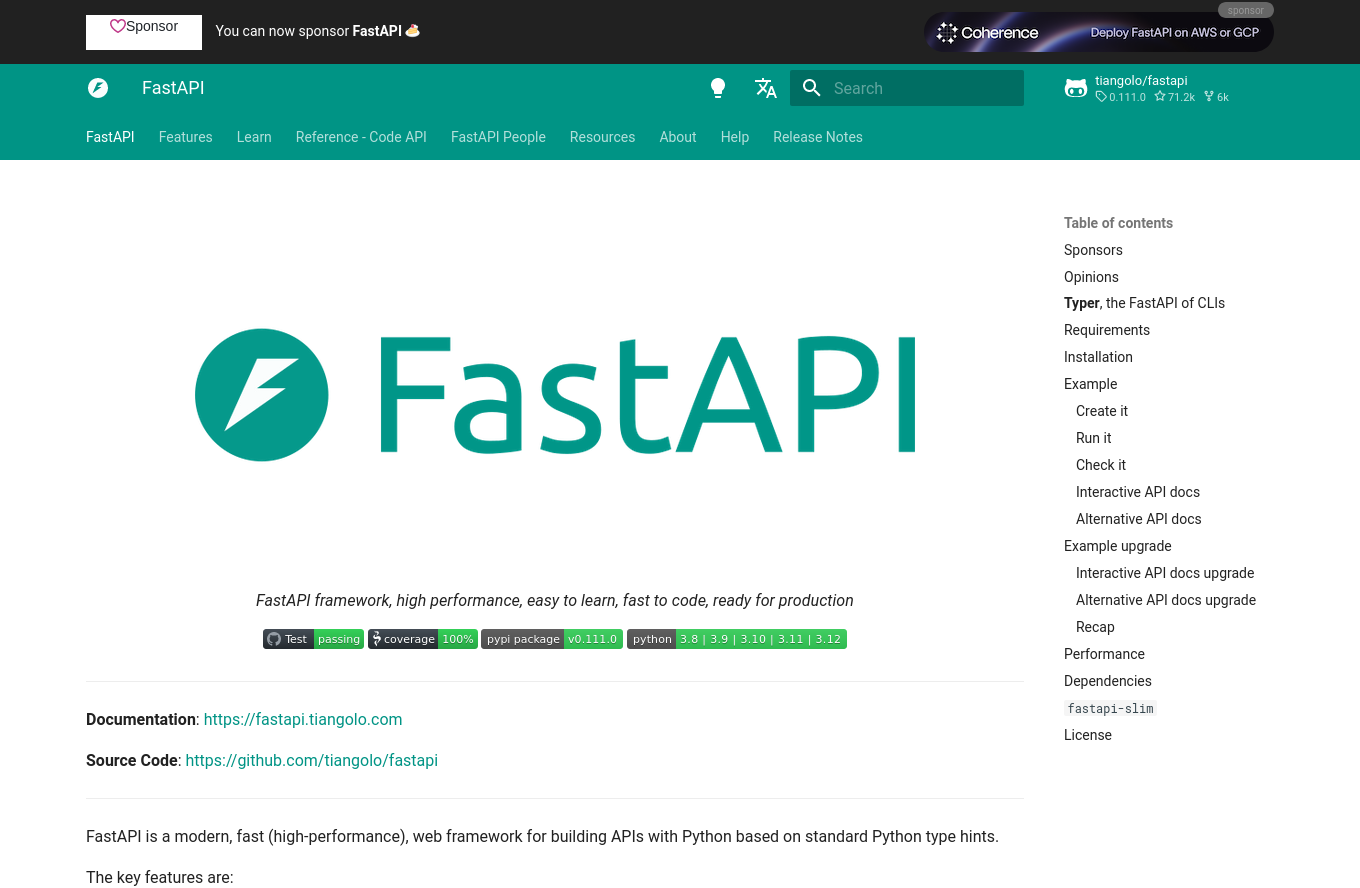The width and height of the screenshot is (1360, 888).
Task: Click the coverage 100% badge
Action: coord(423,639)
